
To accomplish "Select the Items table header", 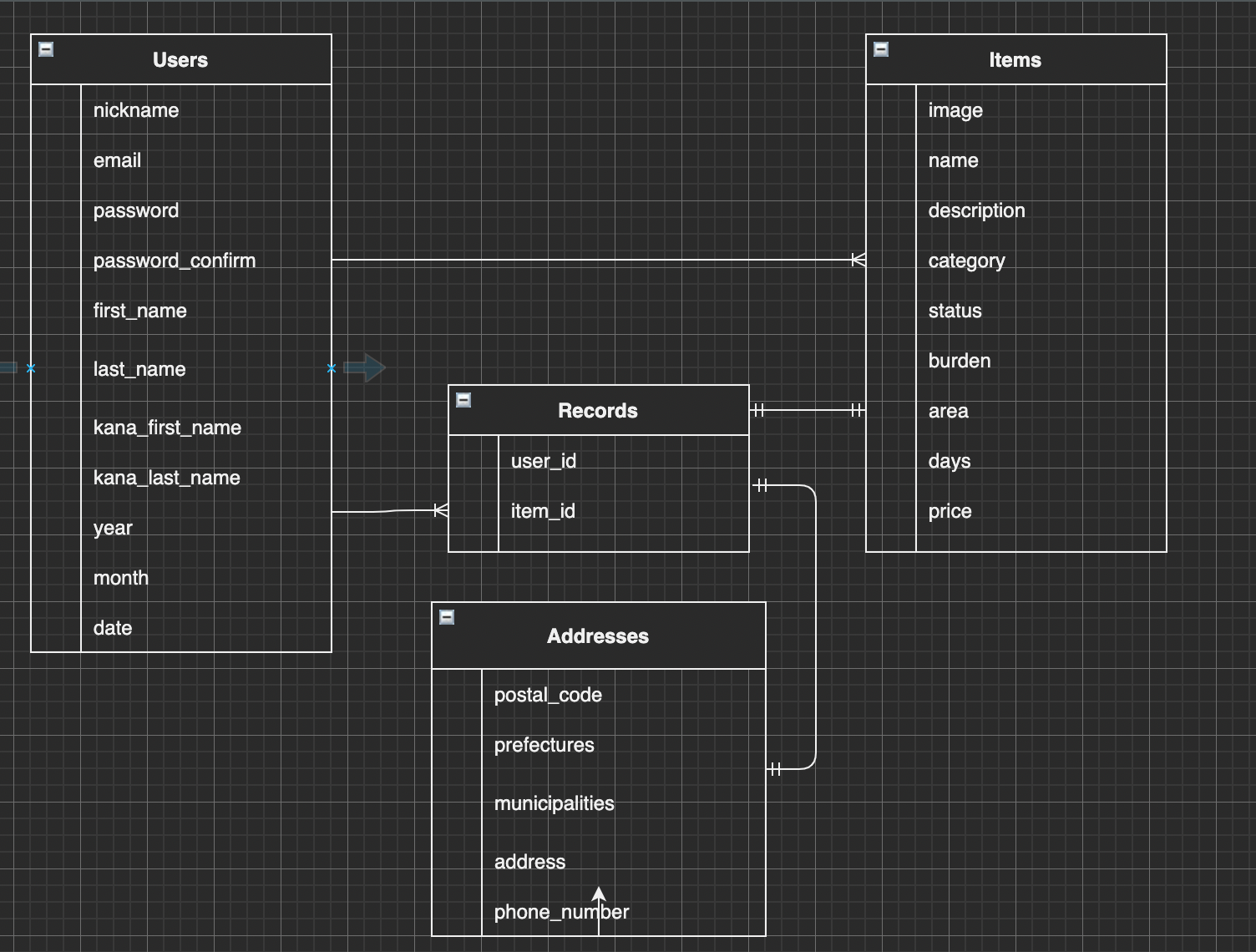I will coord(1016,59).
